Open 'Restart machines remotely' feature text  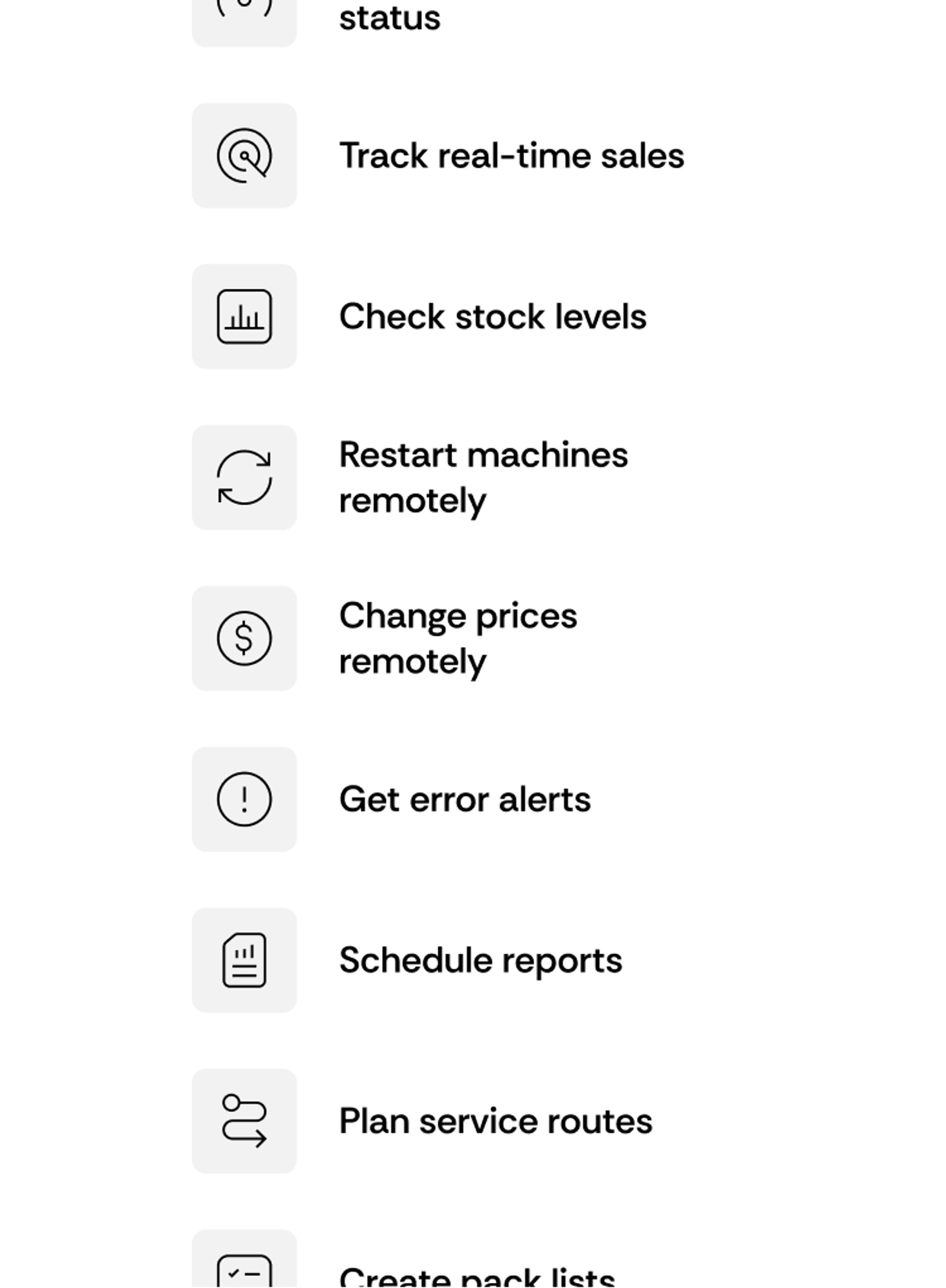(483, 478)
